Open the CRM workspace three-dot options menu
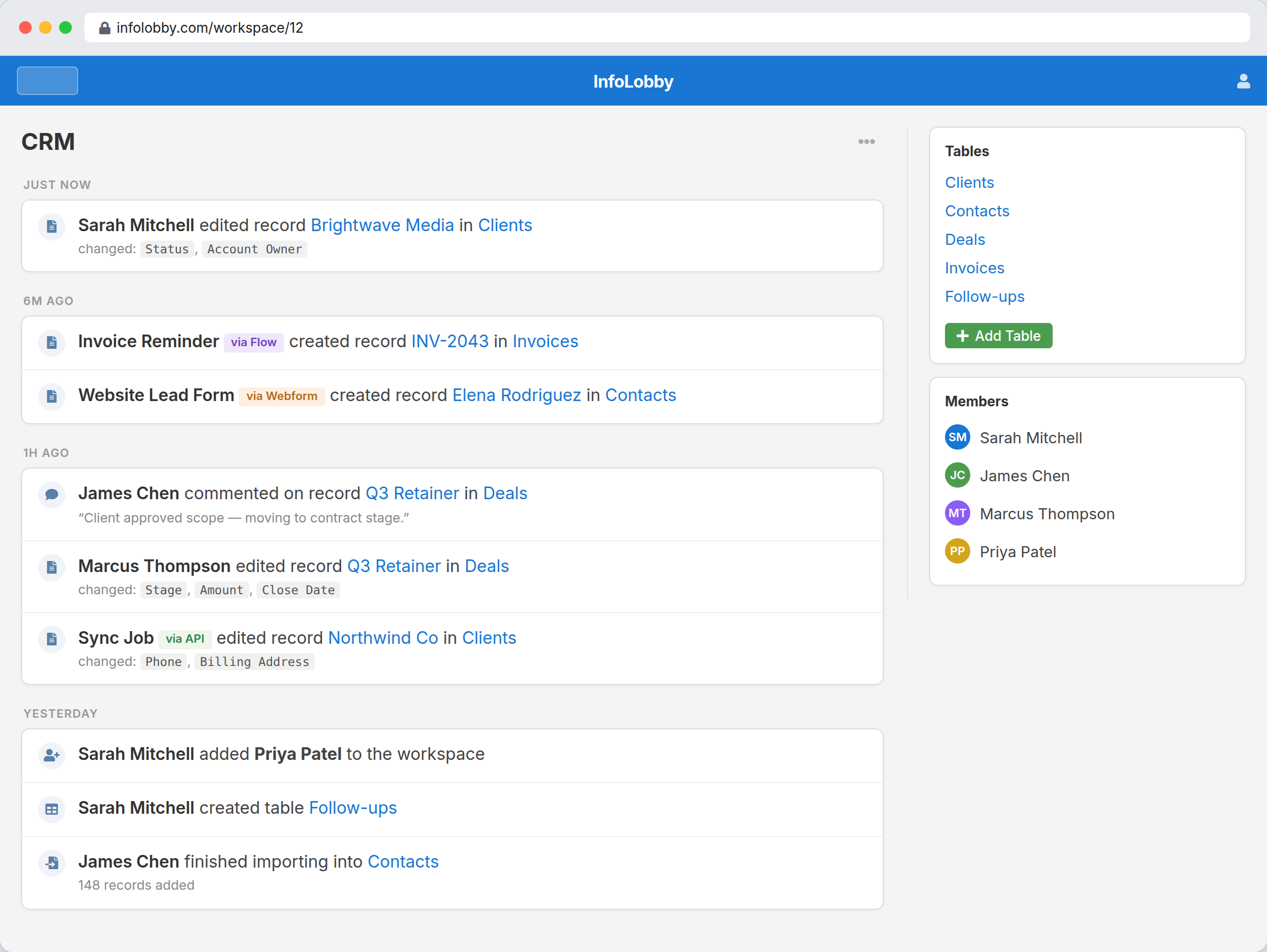The width and height of the screenshot is (1267, 952). pyautogui.click(x=866, y=141)
